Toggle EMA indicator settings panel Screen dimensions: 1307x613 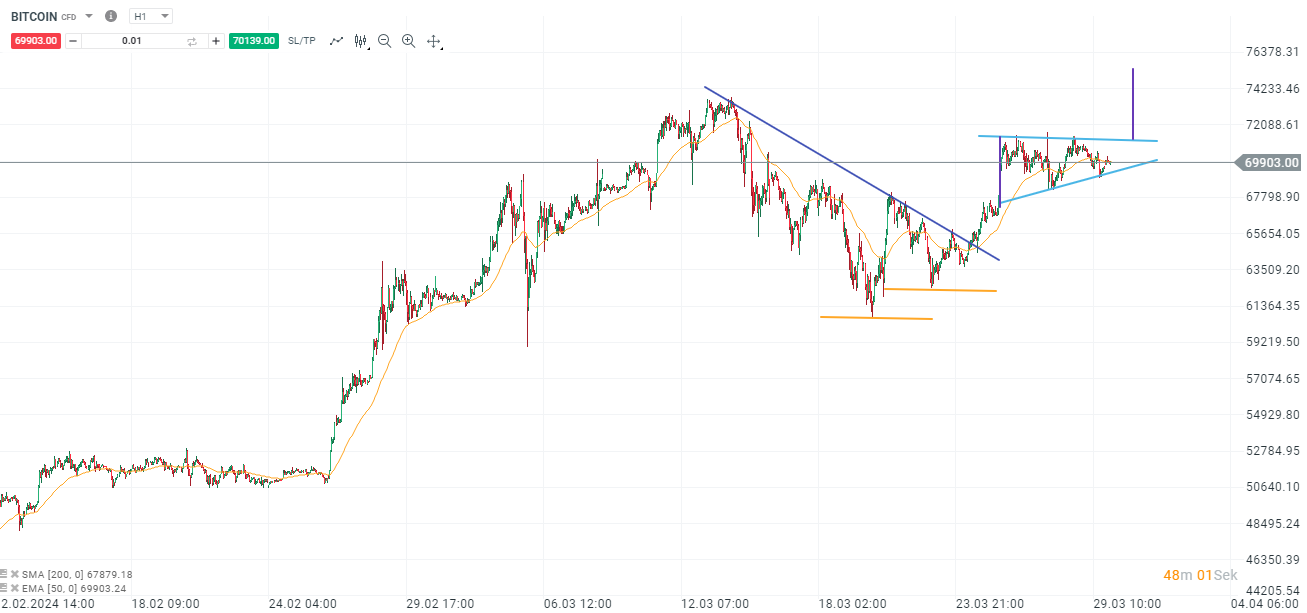pos(4,588)
